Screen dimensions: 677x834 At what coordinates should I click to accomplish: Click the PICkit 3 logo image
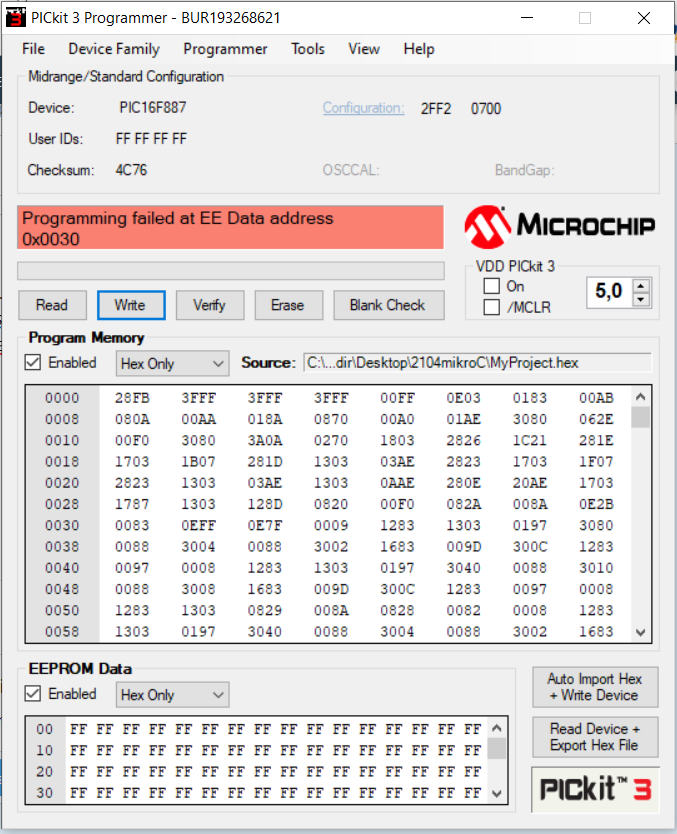click(x=596, y=789)
